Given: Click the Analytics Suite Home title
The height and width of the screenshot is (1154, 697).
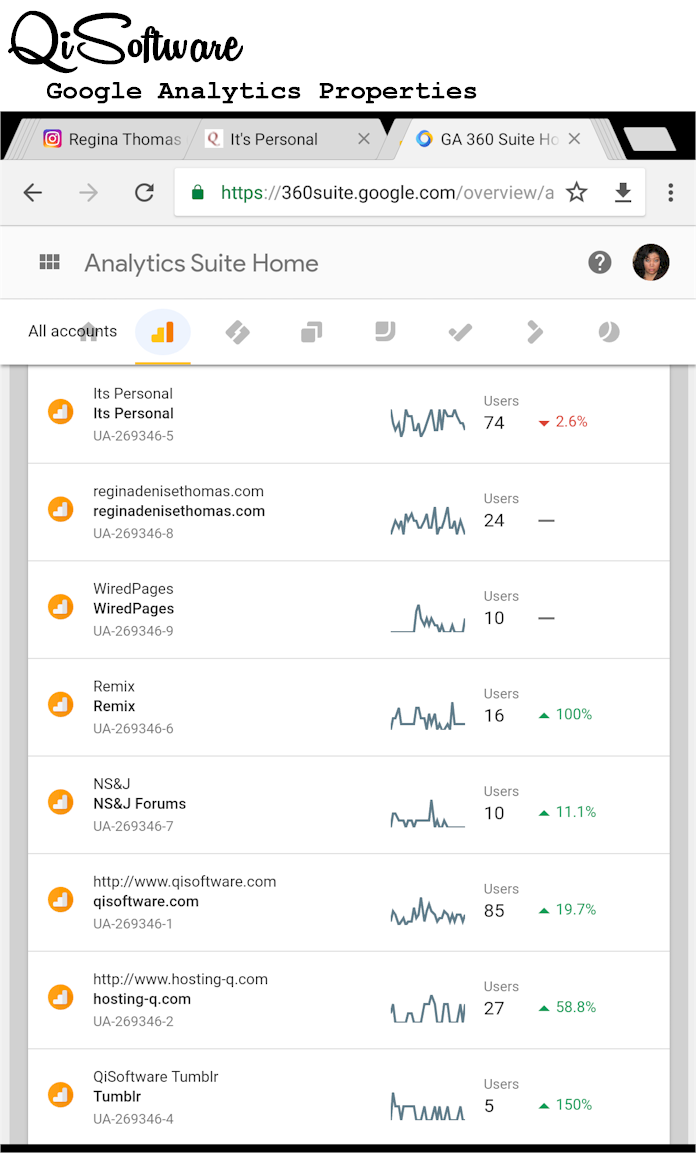Looking at the screenshot, I should tap(201, 263).
